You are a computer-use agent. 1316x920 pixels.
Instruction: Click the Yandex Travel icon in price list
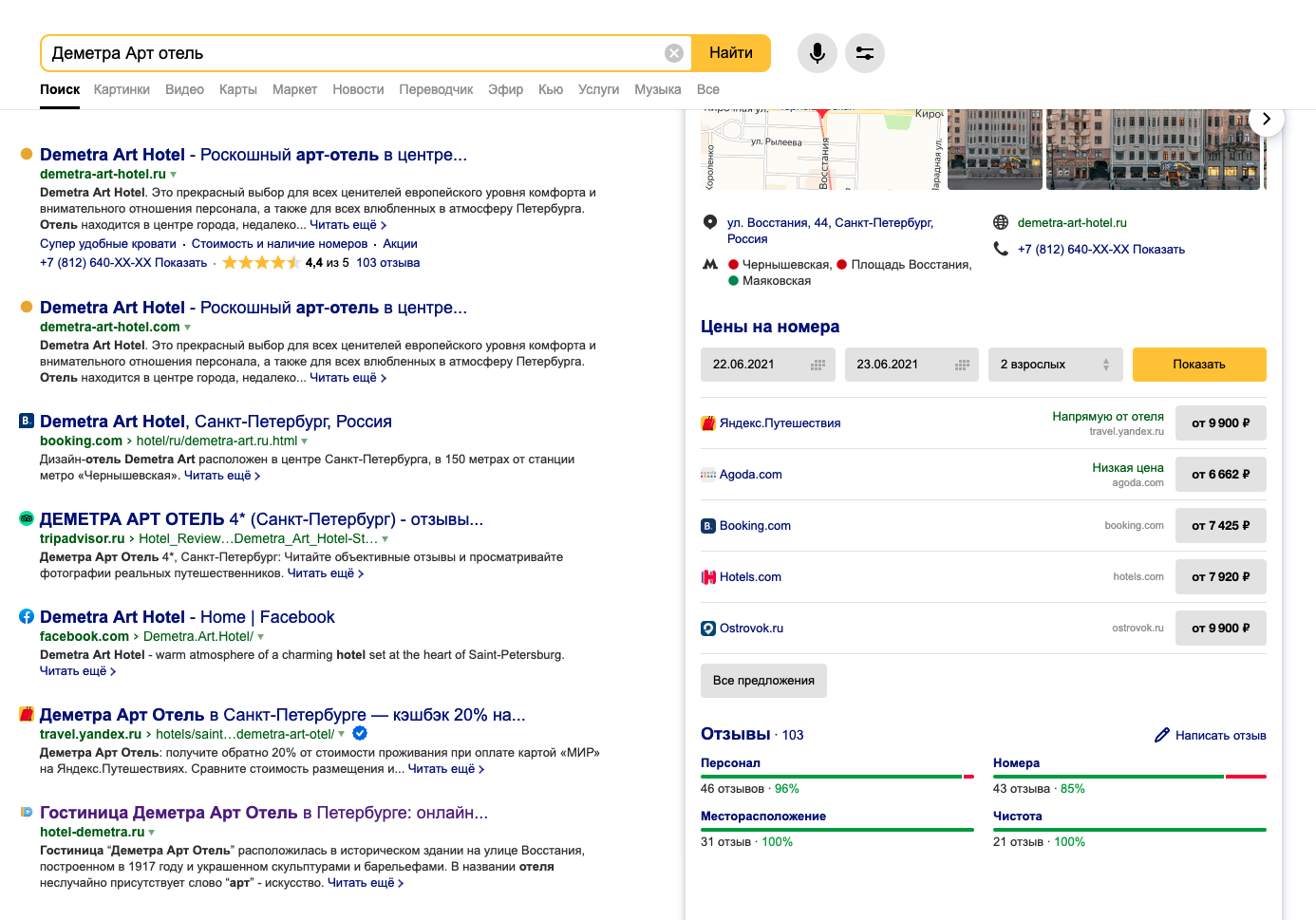708,423
